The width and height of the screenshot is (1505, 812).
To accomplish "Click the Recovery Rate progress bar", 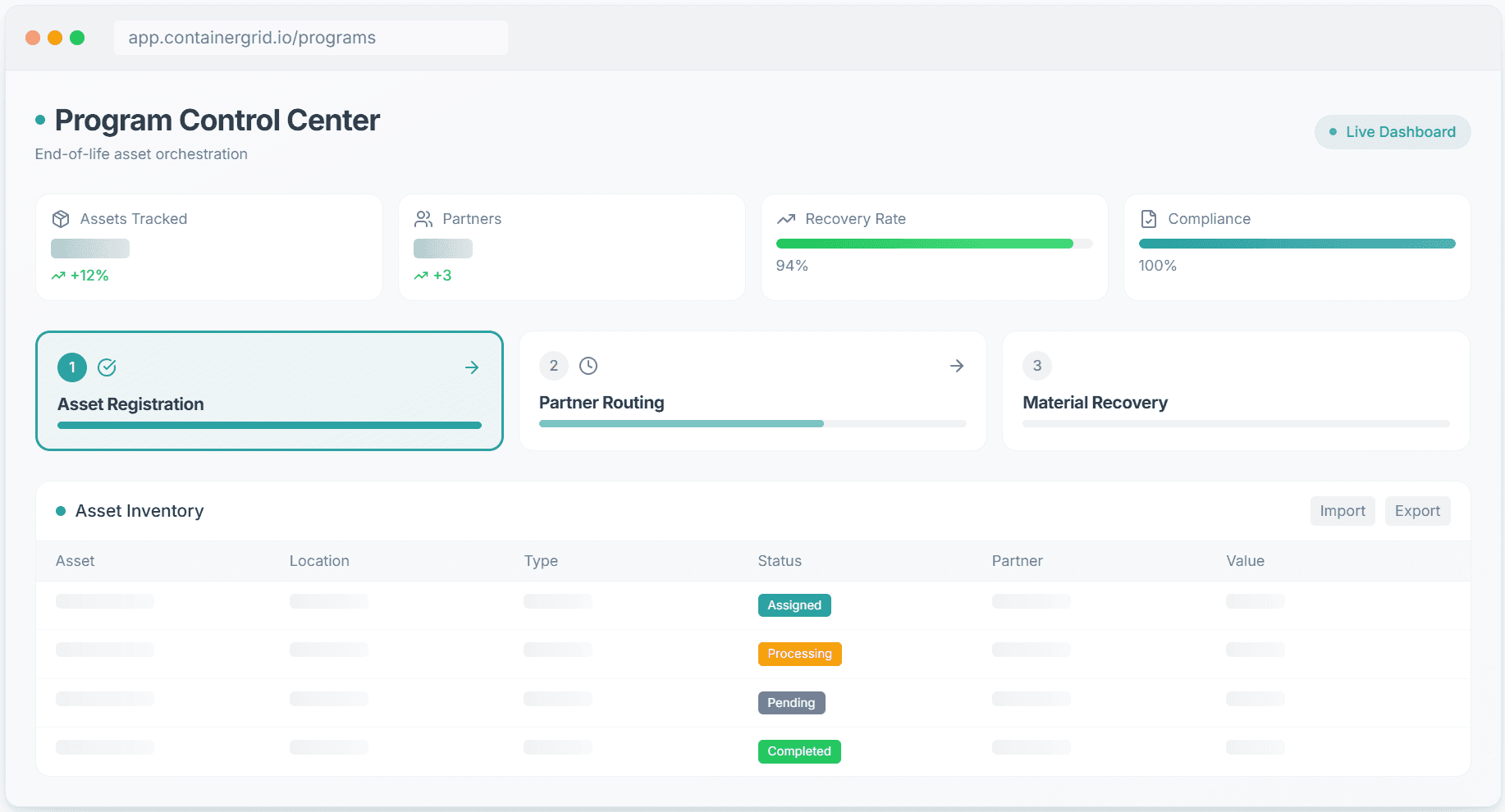I will (x=934, y=244).
